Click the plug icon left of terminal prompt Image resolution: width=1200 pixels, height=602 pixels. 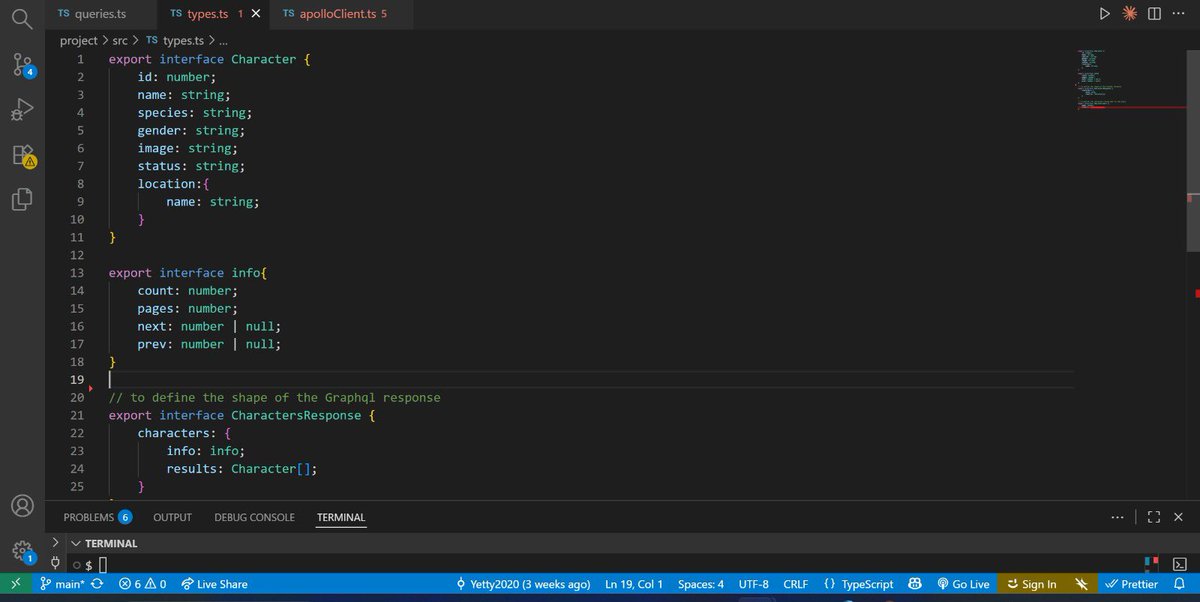(x=54, y=565)
